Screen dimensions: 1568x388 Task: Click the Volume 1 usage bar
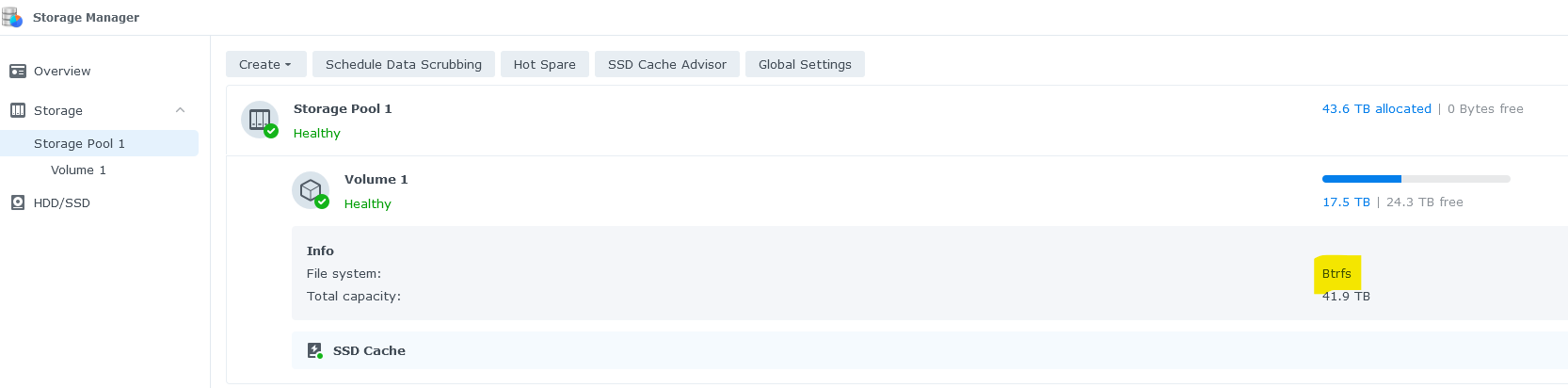[1416, 179]
